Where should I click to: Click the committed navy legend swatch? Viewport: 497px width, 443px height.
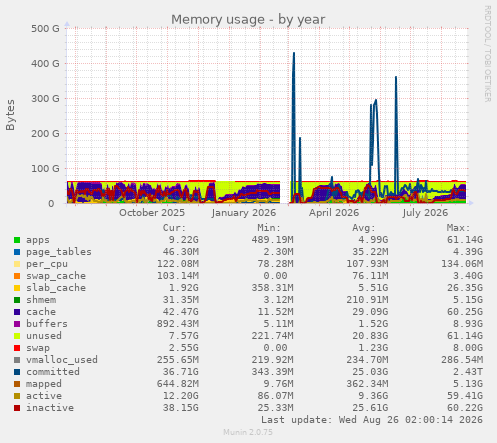point(17,372)
